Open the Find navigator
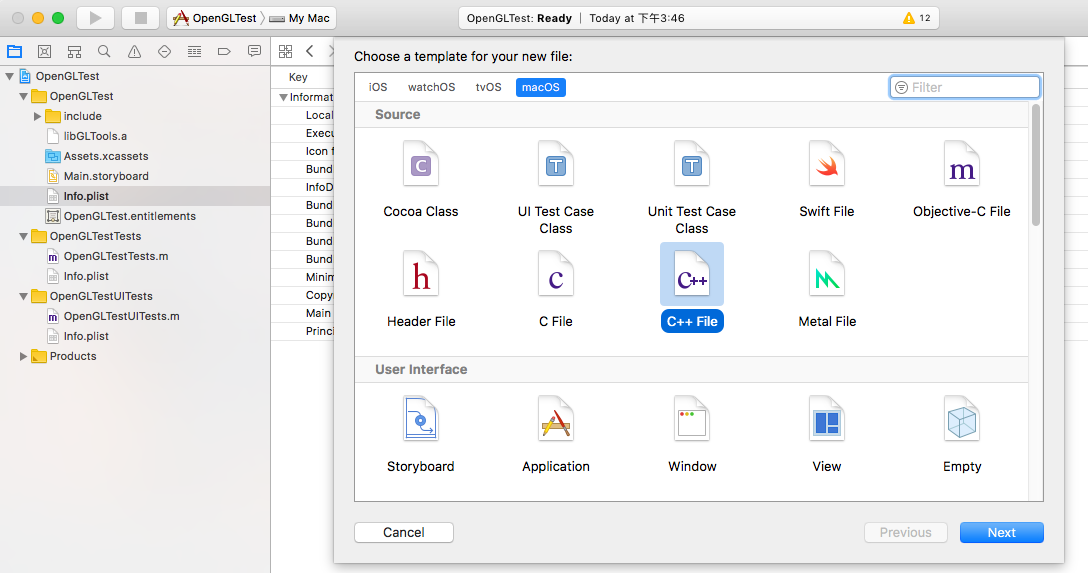The width and height of the screenshot is (1088, 573). tap(104, 51)
